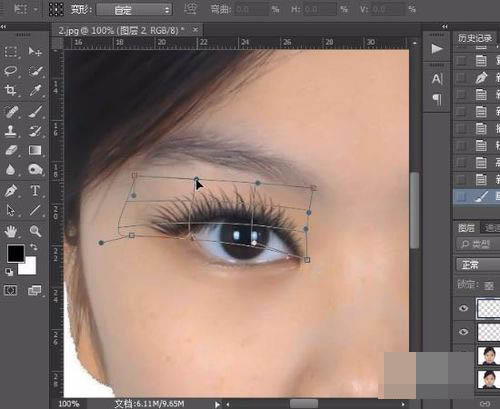Swap foreground and background colors

tap(34, 247)
